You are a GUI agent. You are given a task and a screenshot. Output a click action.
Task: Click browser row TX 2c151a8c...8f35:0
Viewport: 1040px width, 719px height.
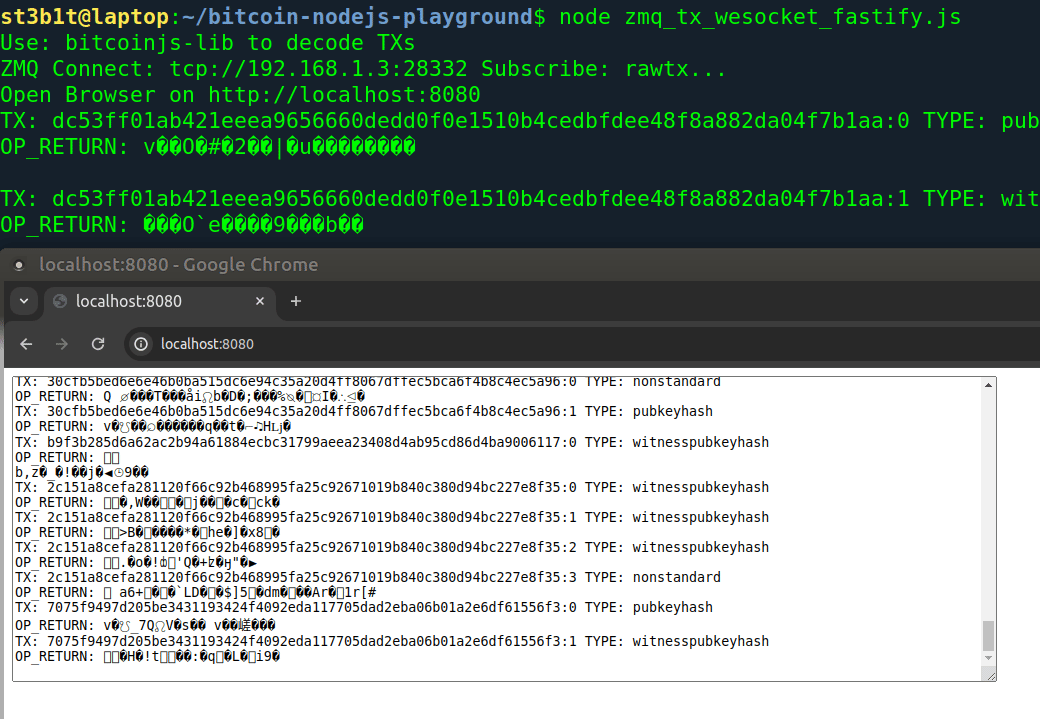[x=392, y=488]
